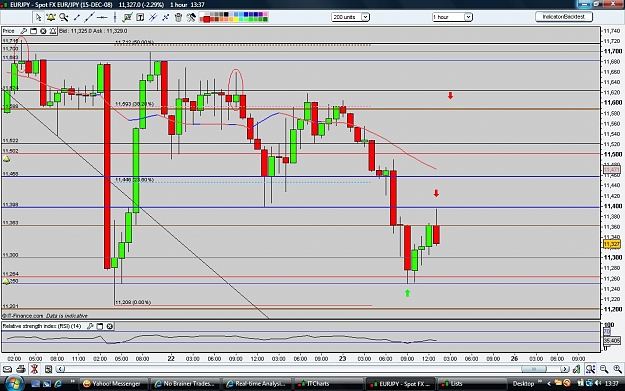Click the Price panel alert bell icon
The width and height of the screenshot is (625, 391).
[x=53, y=31]
